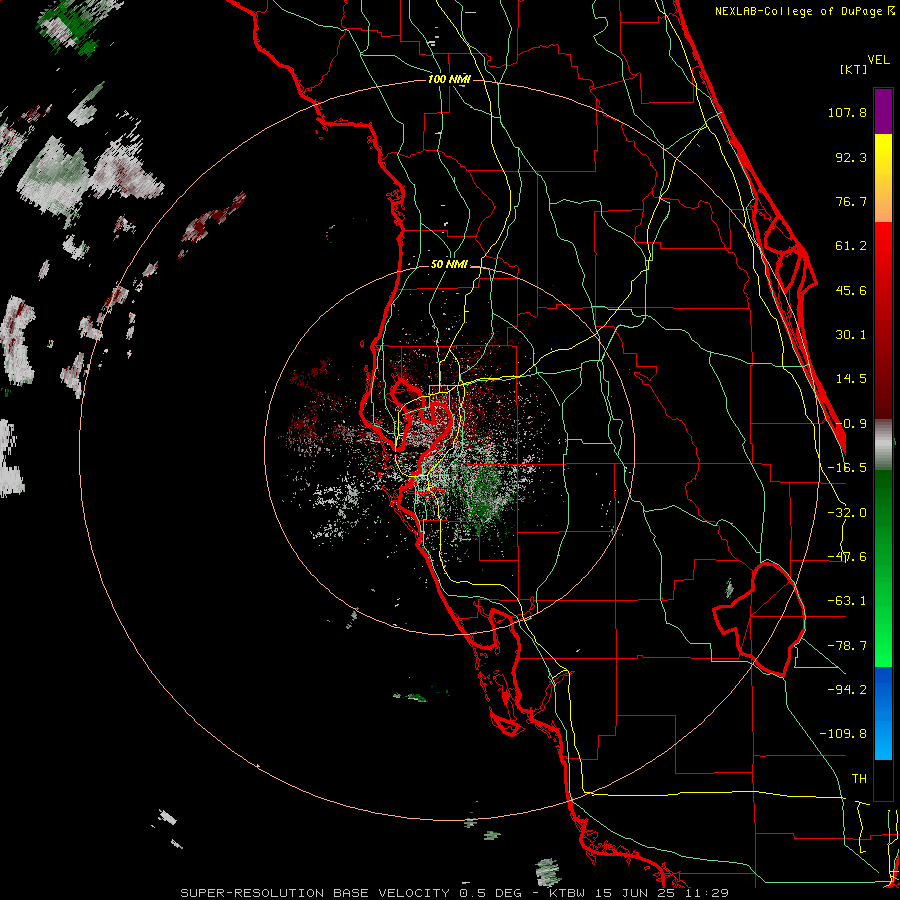Click the yellow-orange segment of the color bar

[883, 178]
